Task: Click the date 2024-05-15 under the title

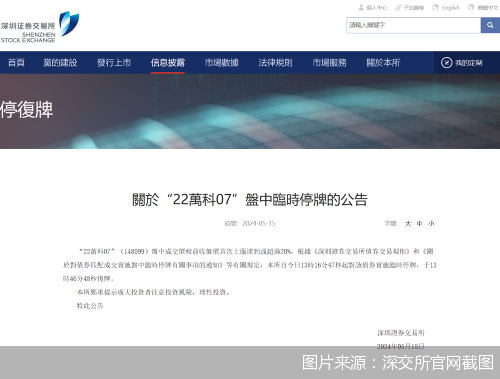Action: point(259,223)
